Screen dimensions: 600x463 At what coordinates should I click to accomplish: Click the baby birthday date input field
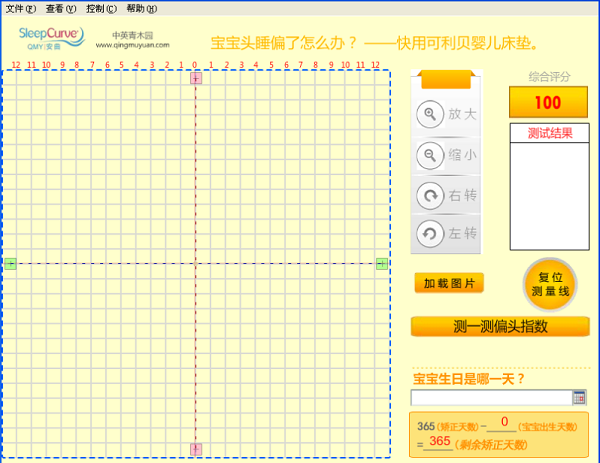click(x=492, y=398)
